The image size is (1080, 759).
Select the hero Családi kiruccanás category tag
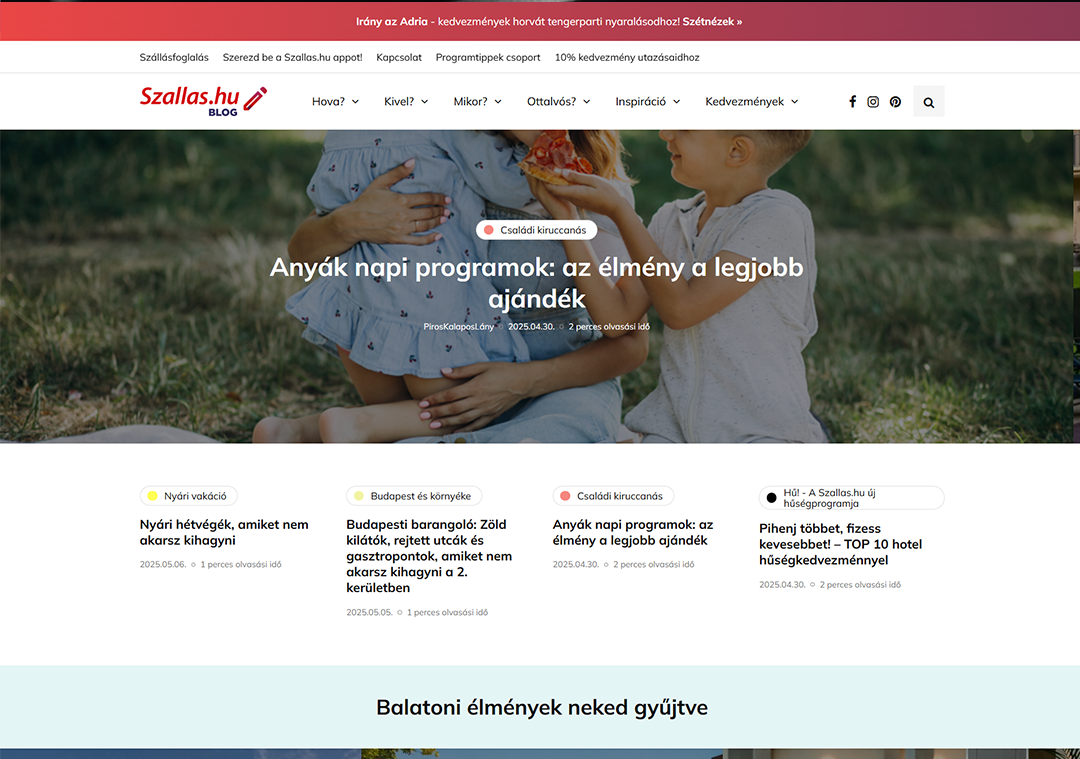537,230
